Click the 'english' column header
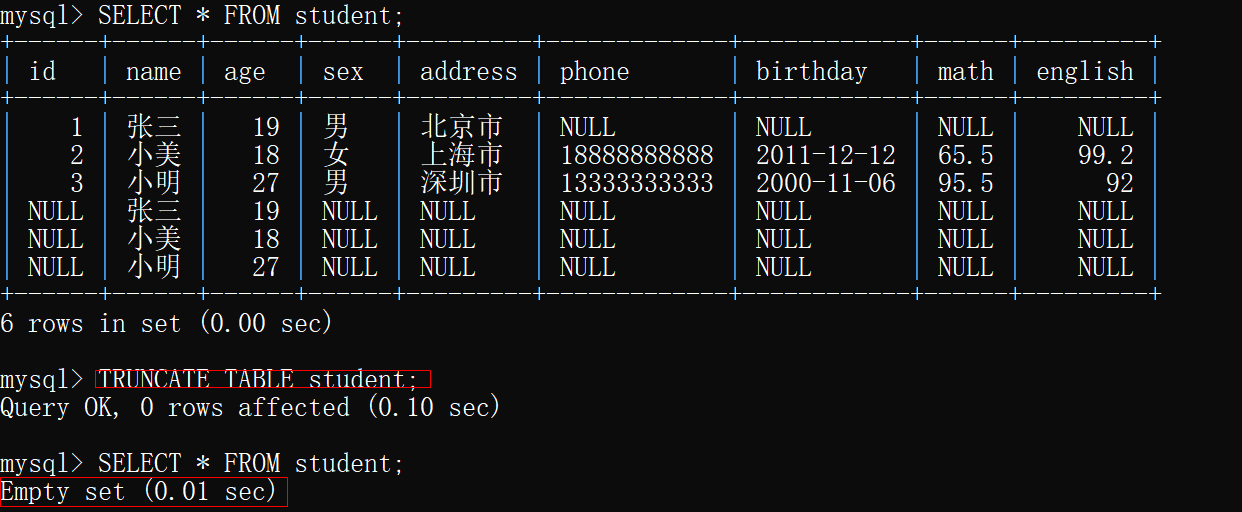This screenshot has height=512, width=1242. click(1084, 72)
